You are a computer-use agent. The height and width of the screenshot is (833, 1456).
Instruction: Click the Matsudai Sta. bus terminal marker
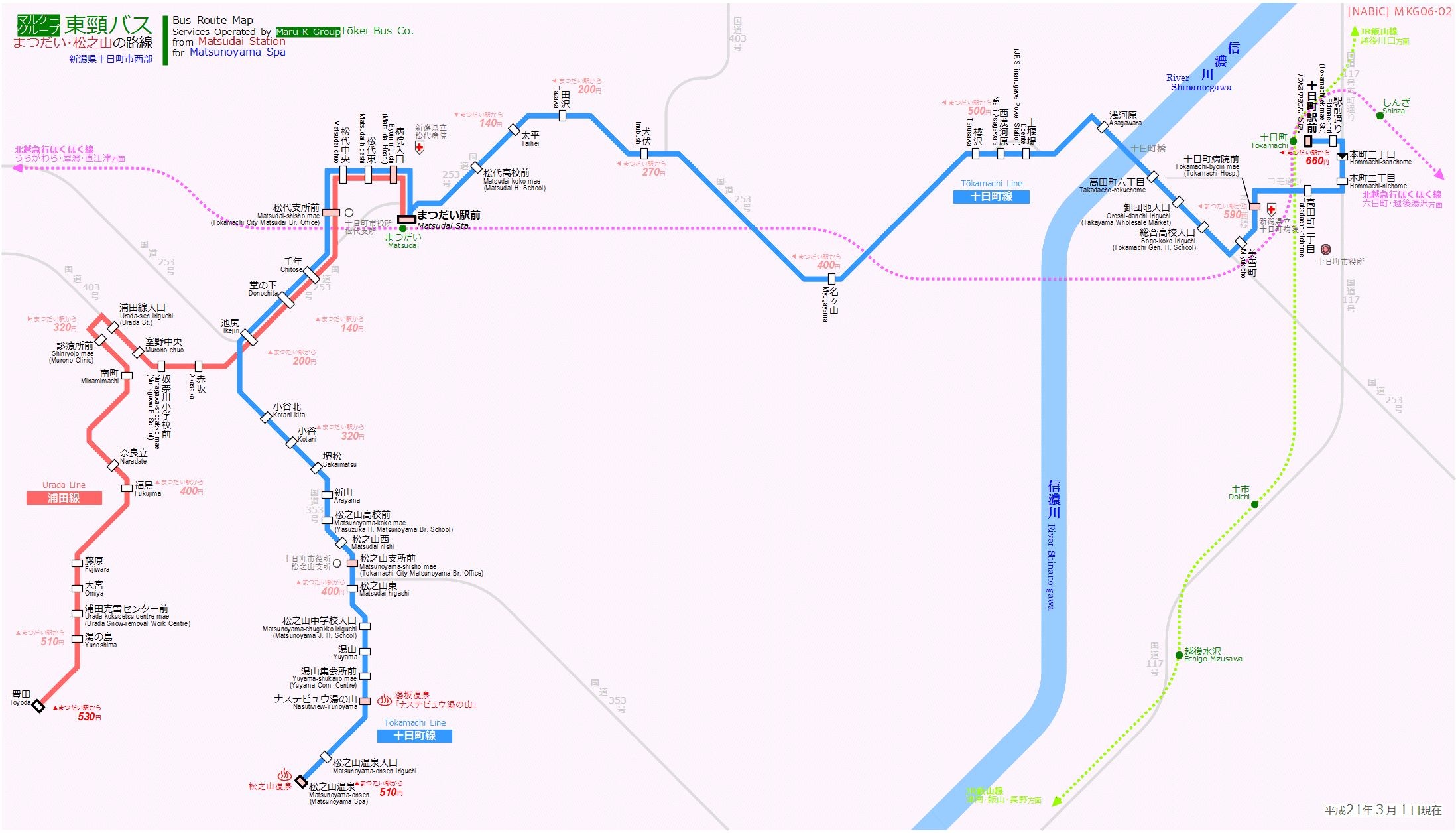[x=406, y=219]
